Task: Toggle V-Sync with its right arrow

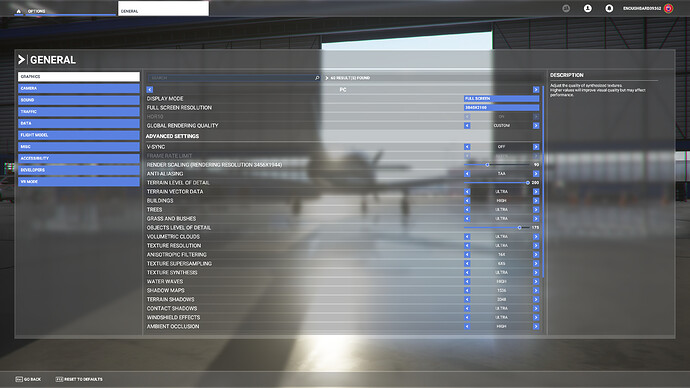Action: [536, 147]
